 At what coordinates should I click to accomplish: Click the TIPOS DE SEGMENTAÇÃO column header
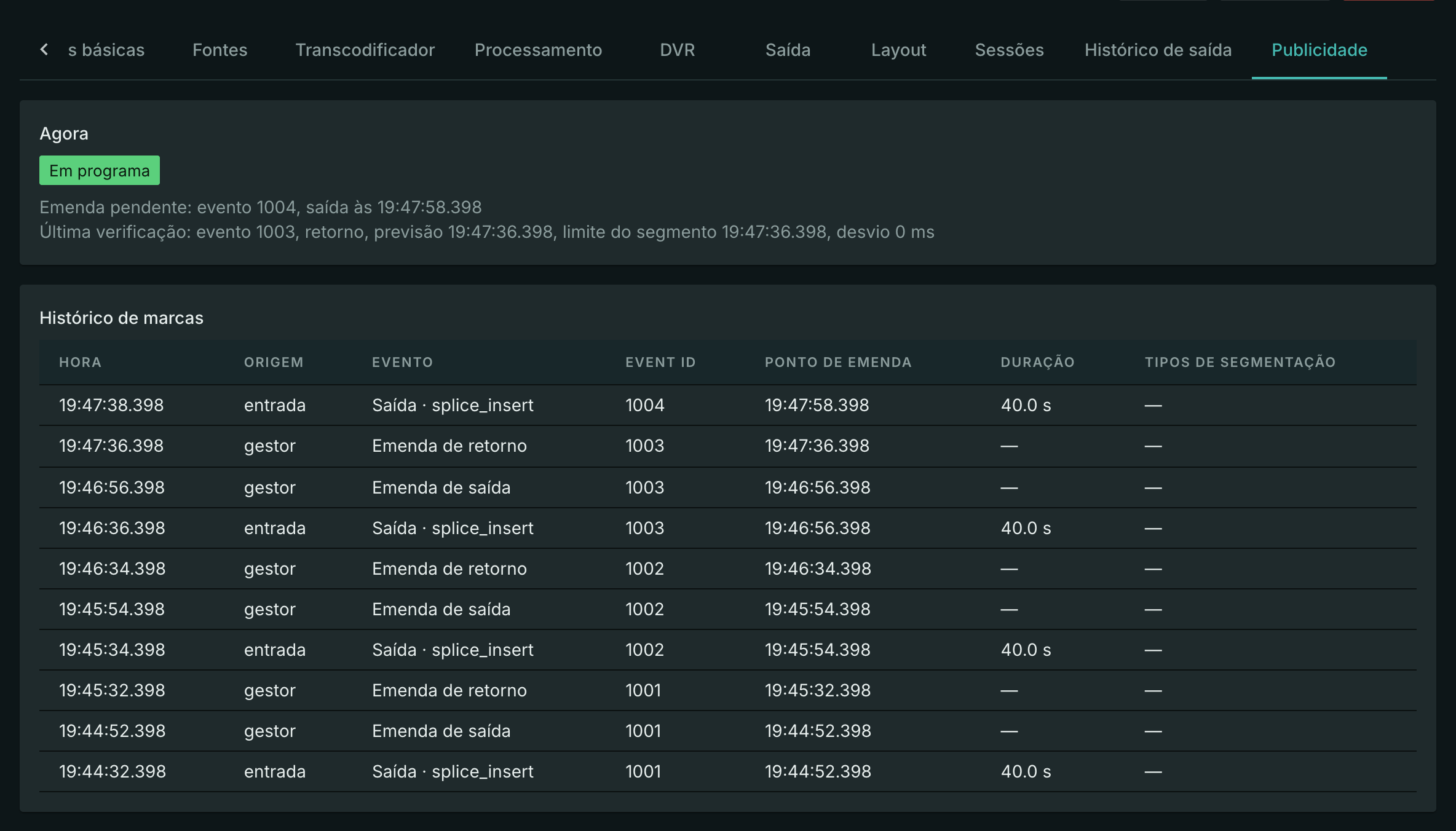coord(1240,362)
